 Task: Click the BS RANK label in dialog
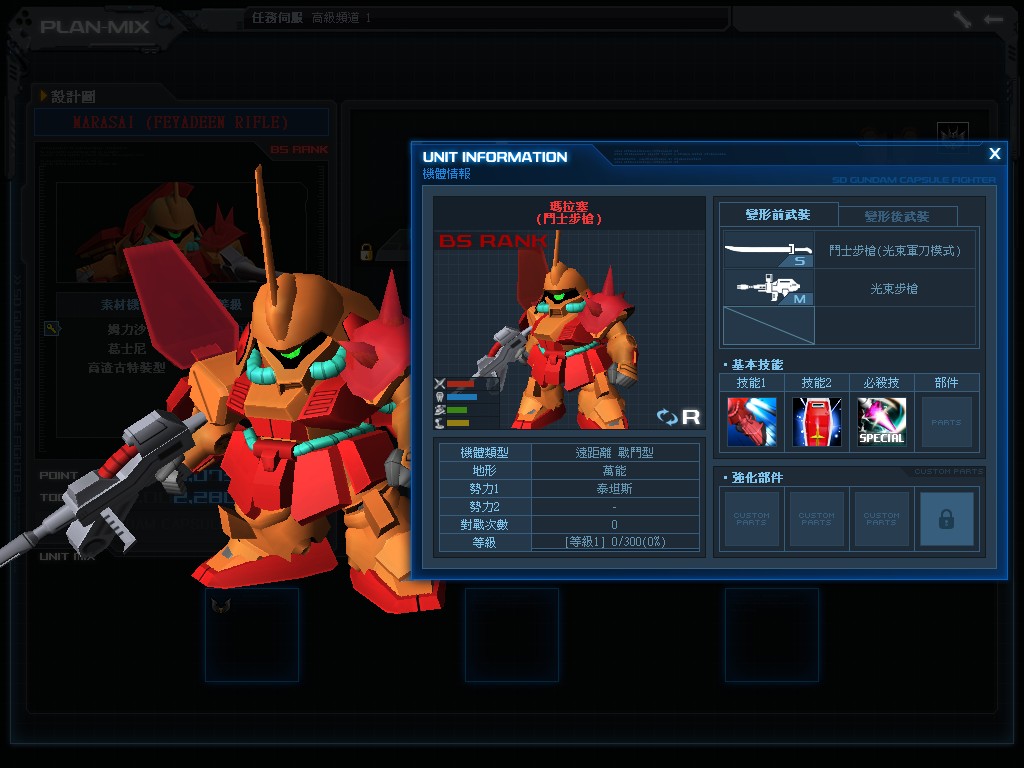(x=493, y=241)
